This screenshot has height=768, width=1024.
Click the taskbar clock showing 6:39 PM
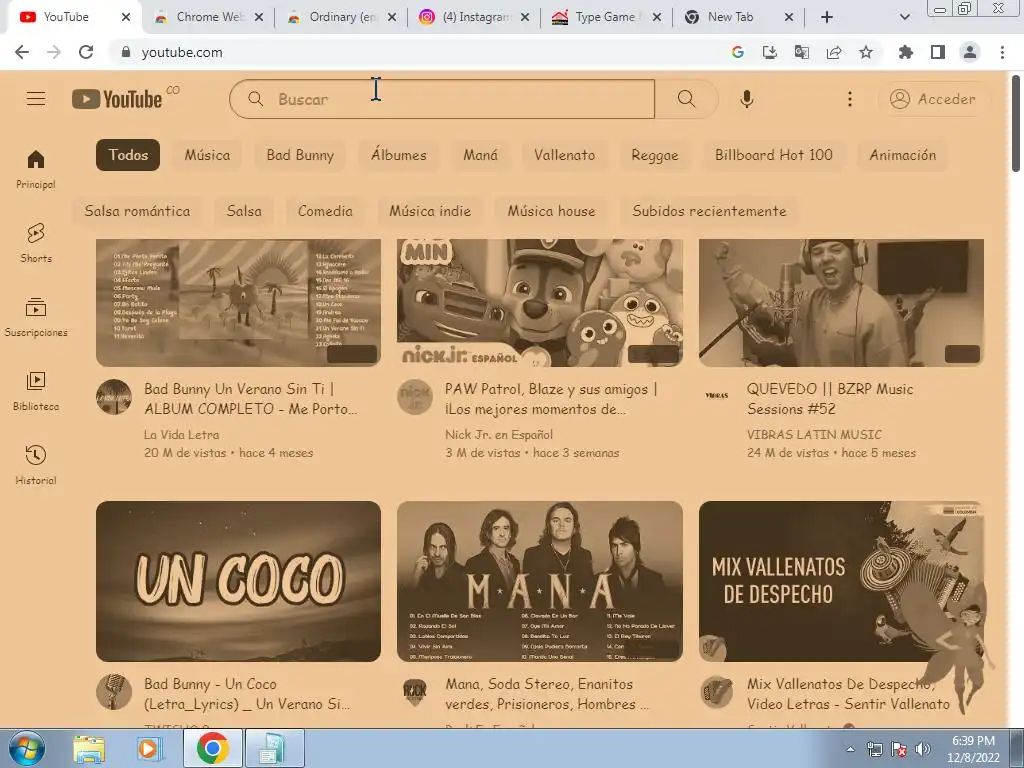pyautogui.click(x=973, y=749)
